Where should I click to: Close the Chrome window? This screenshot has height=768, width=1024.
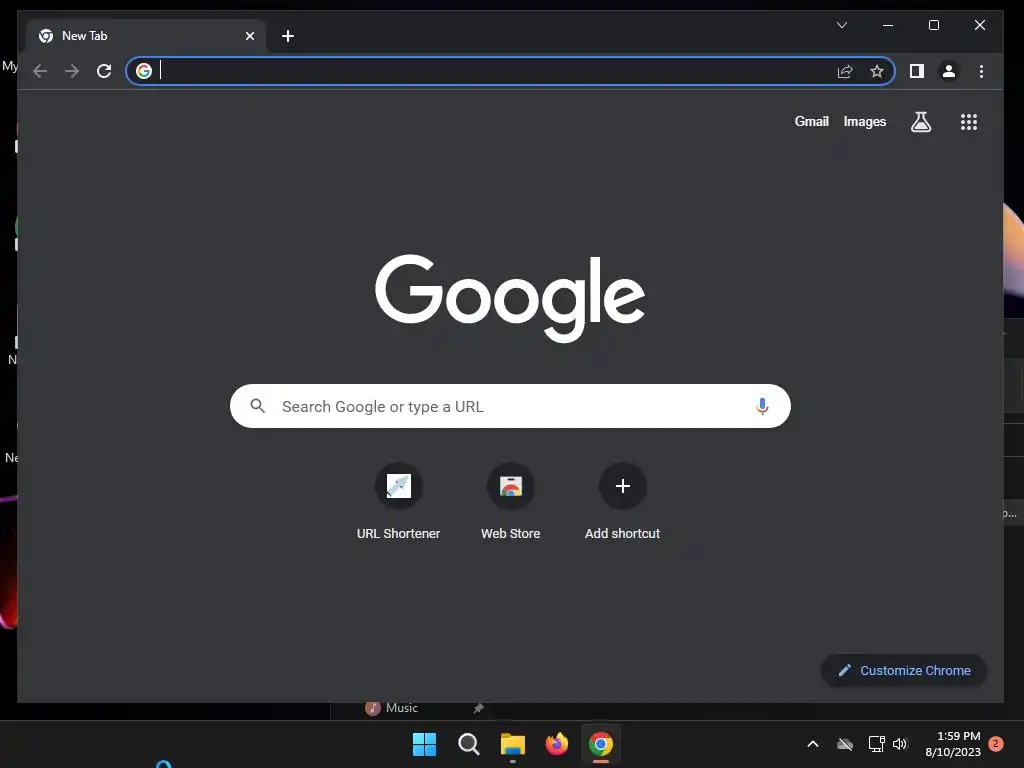point(980,25)
